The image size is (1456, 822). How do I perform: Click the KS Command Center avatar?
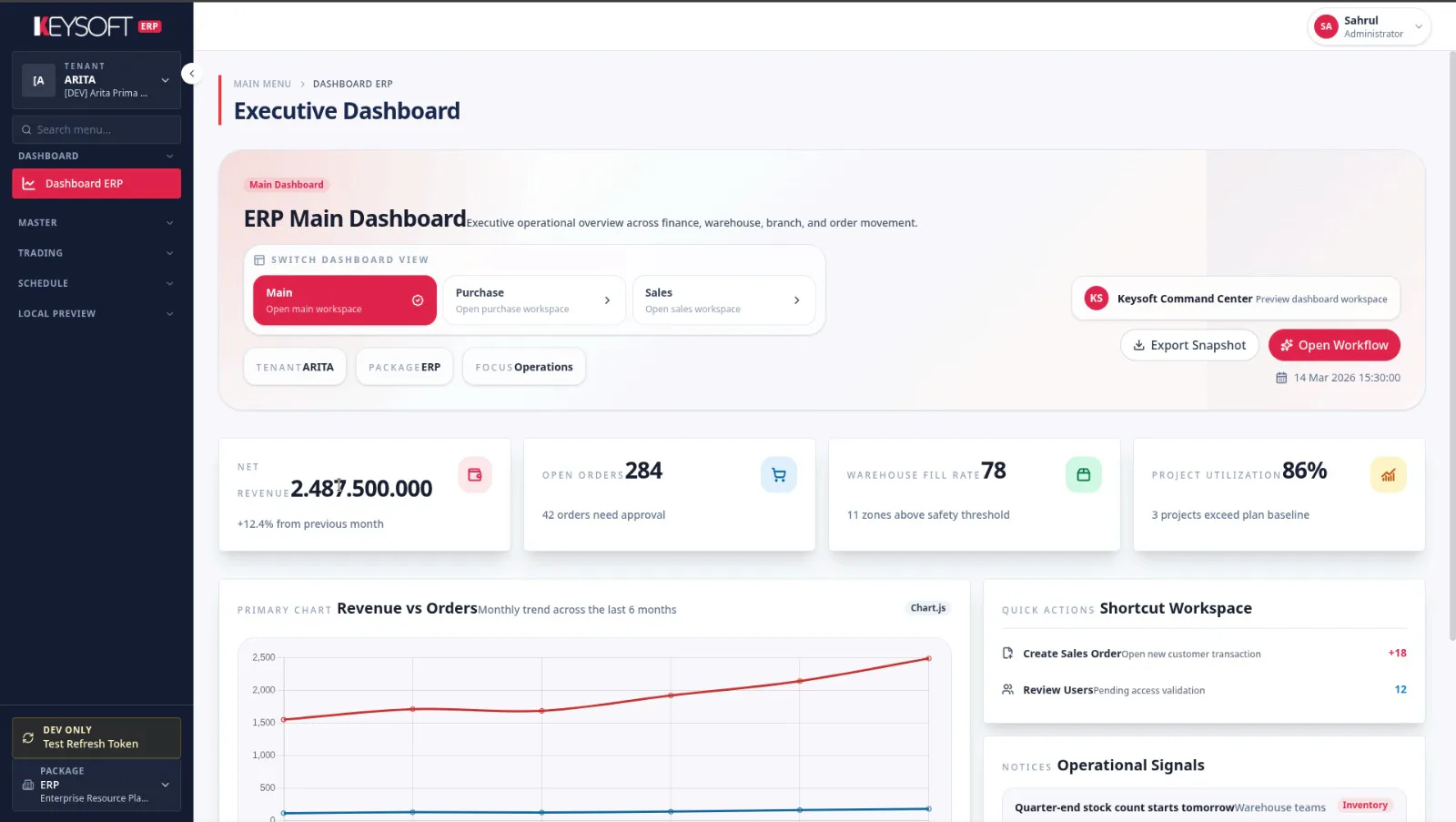[x=1097, y=299]
